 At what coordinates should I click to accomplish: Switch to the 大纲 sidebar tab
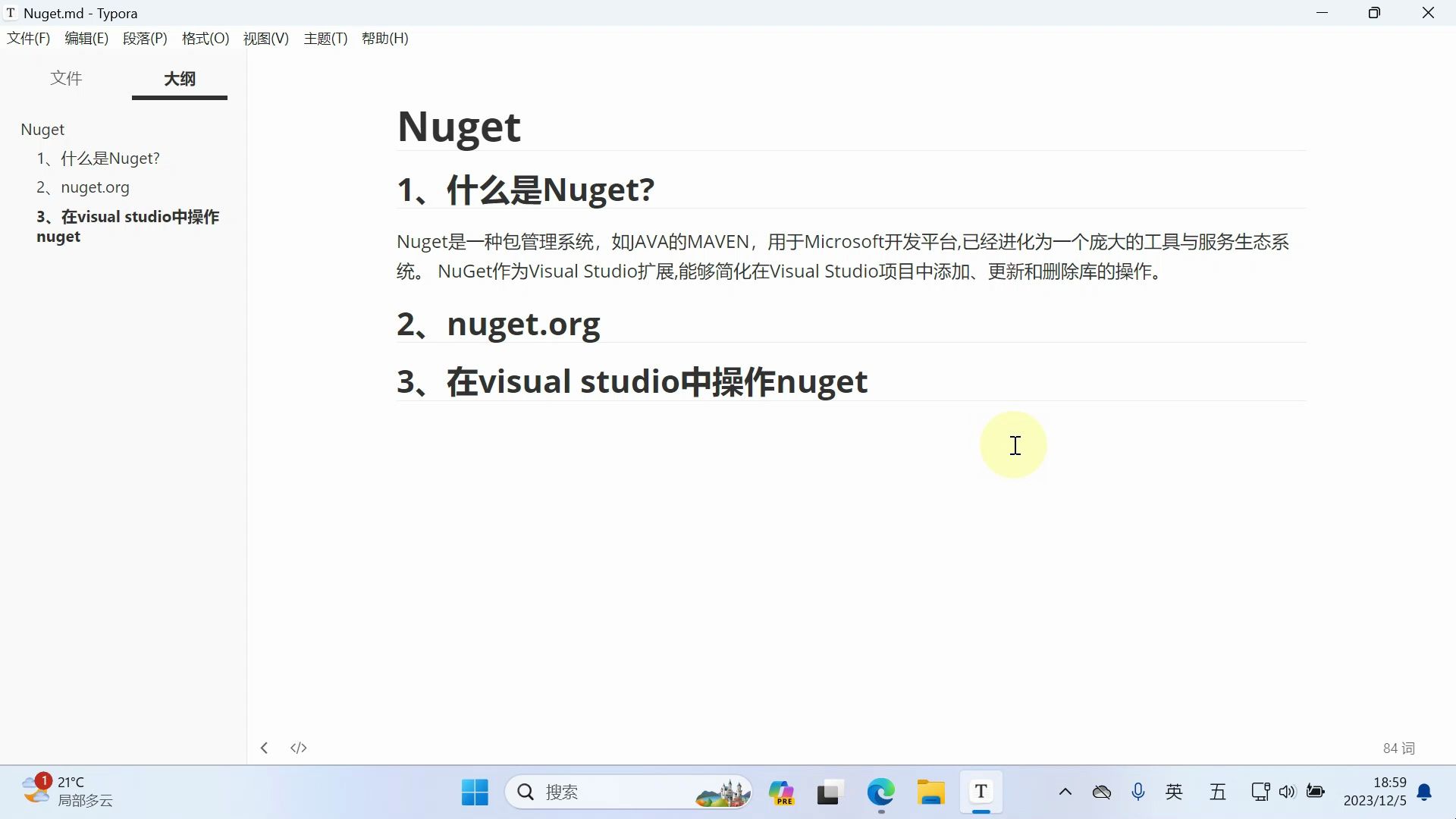click(x=180, y=79)
